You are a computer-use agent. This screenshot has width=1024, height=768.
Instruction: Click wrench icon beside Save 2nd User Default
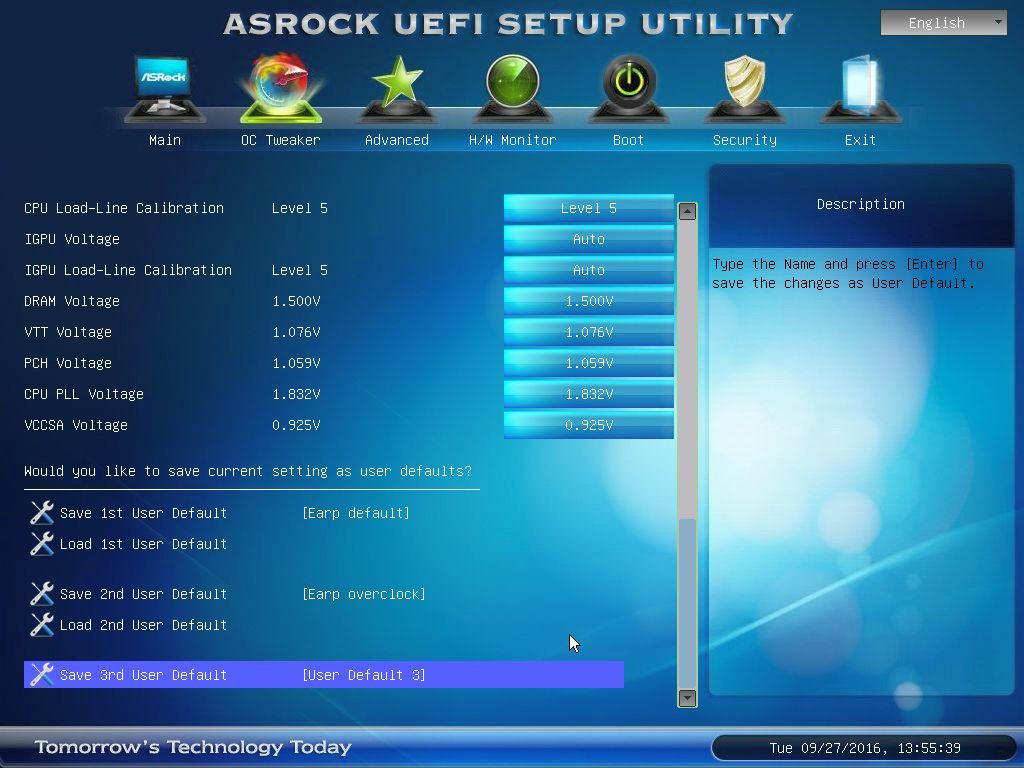point(42,594)
